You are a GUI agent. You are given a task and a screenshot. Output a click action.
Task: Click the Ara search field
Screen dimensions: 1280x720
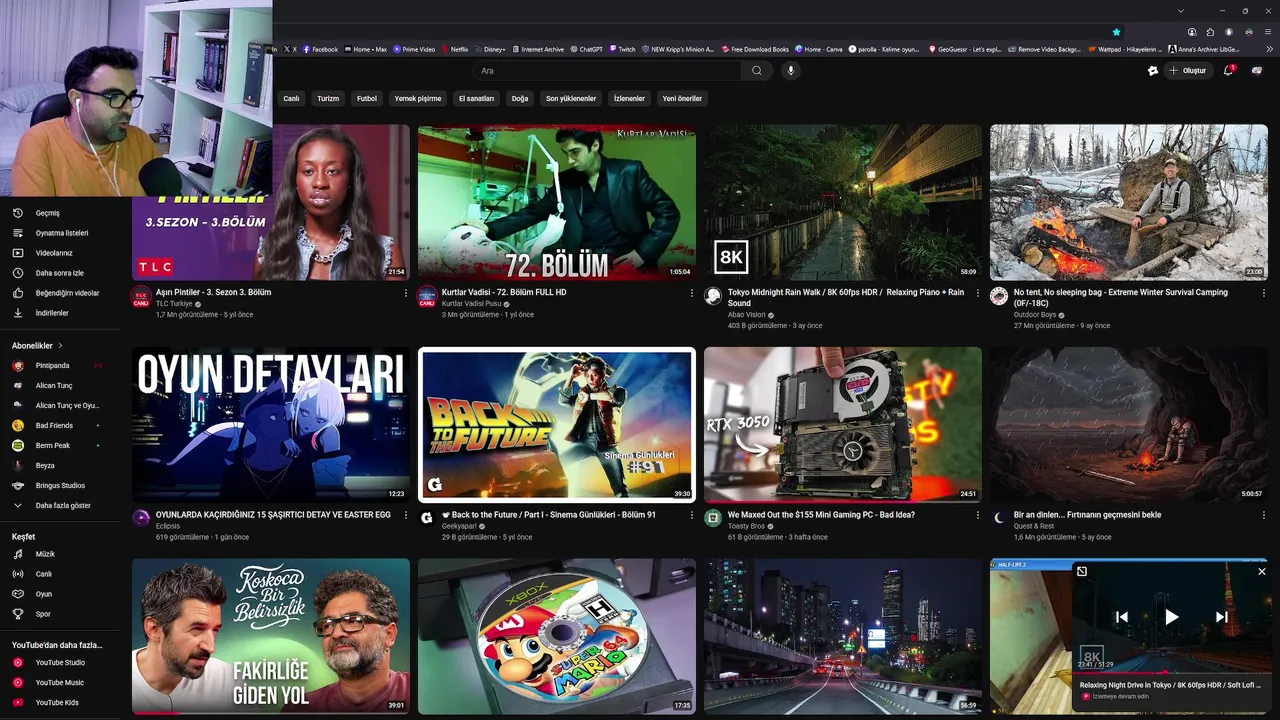(x=607, y=71)
